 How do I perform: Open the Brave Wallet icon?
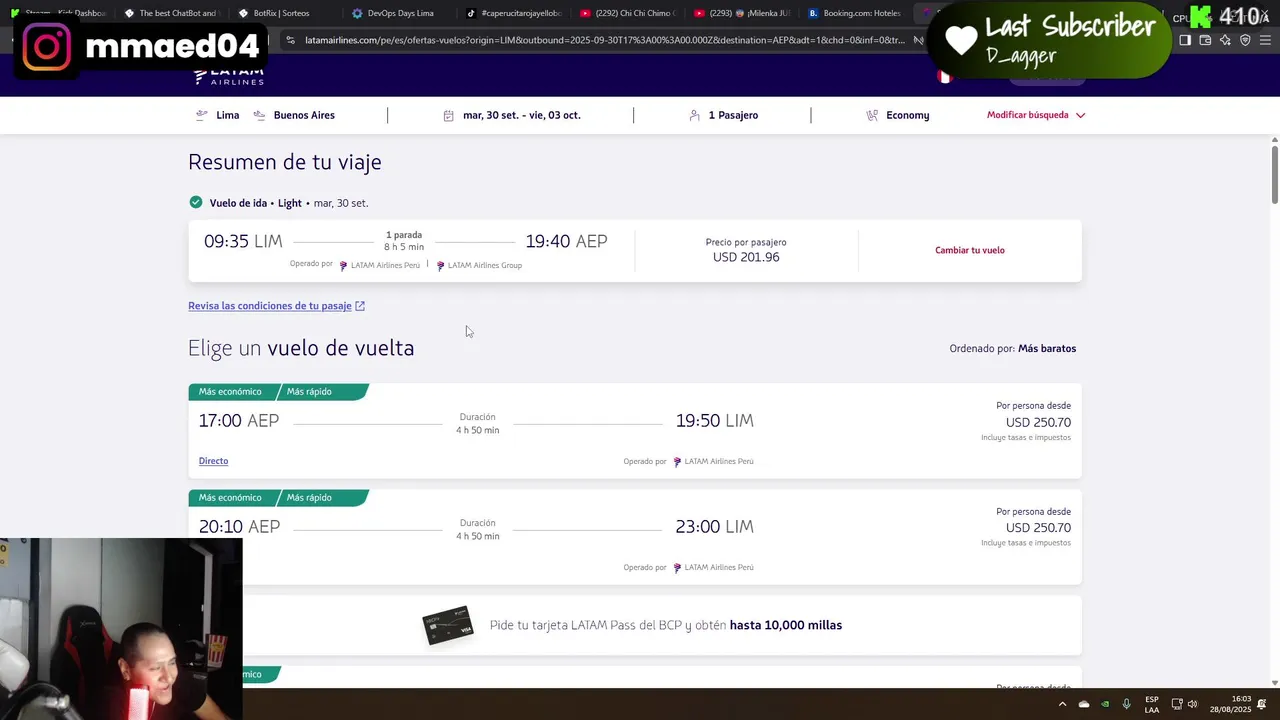tap(1205, 40)
